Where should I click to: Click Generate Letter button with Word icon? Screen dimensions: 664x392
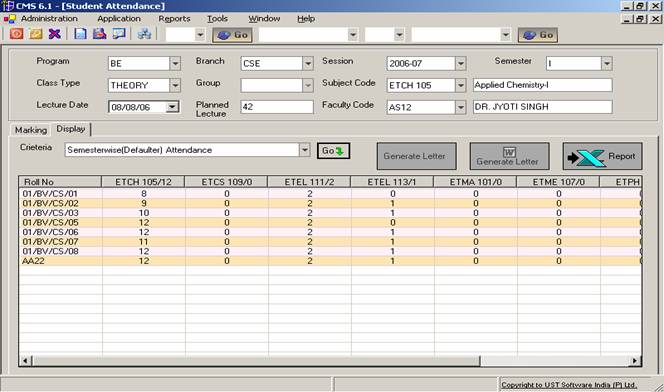tap(509, 156)
